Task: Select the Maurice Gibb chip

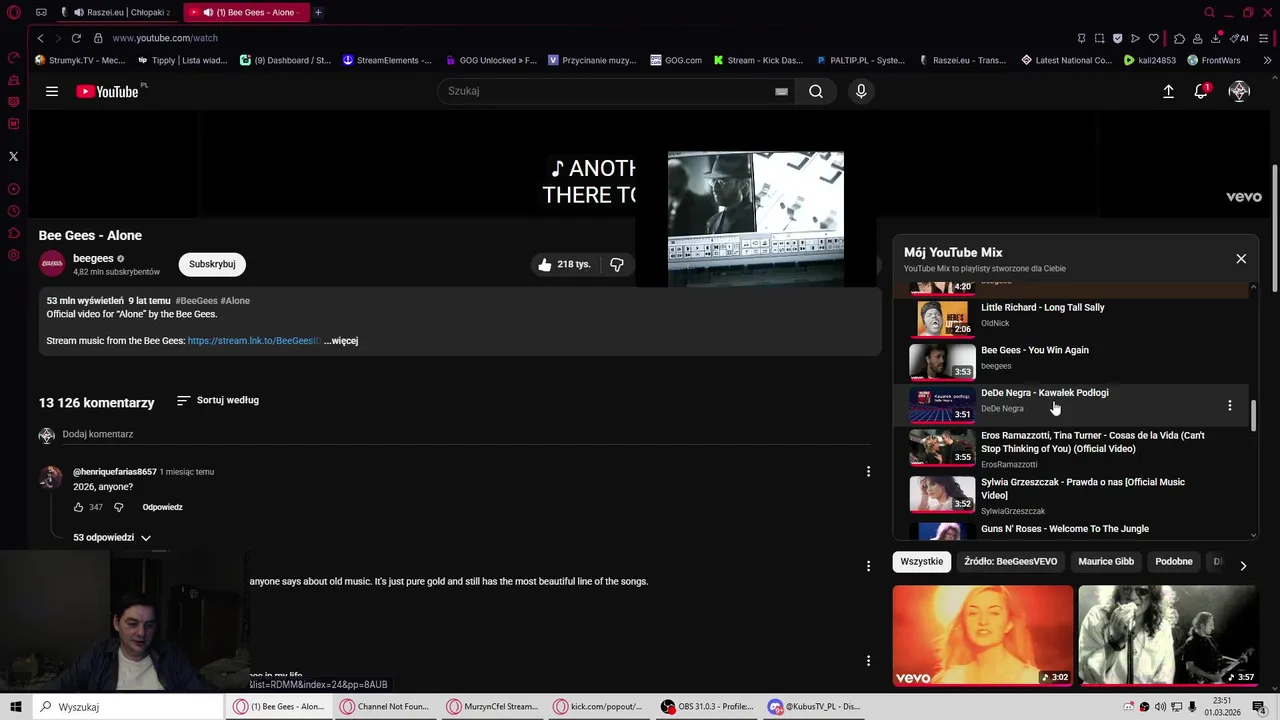Action: 1106,562
